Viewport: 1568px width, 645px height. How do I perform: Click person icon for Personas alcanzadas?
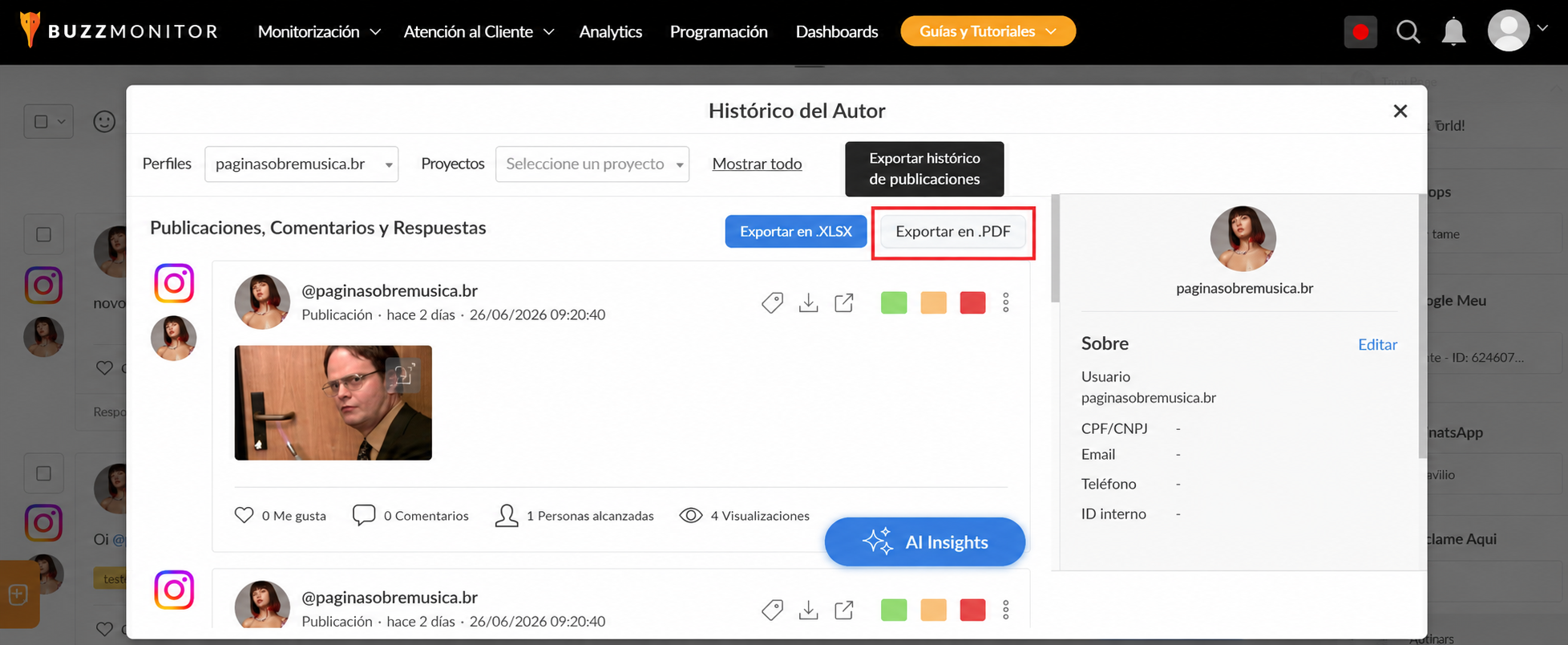(507, 515)
